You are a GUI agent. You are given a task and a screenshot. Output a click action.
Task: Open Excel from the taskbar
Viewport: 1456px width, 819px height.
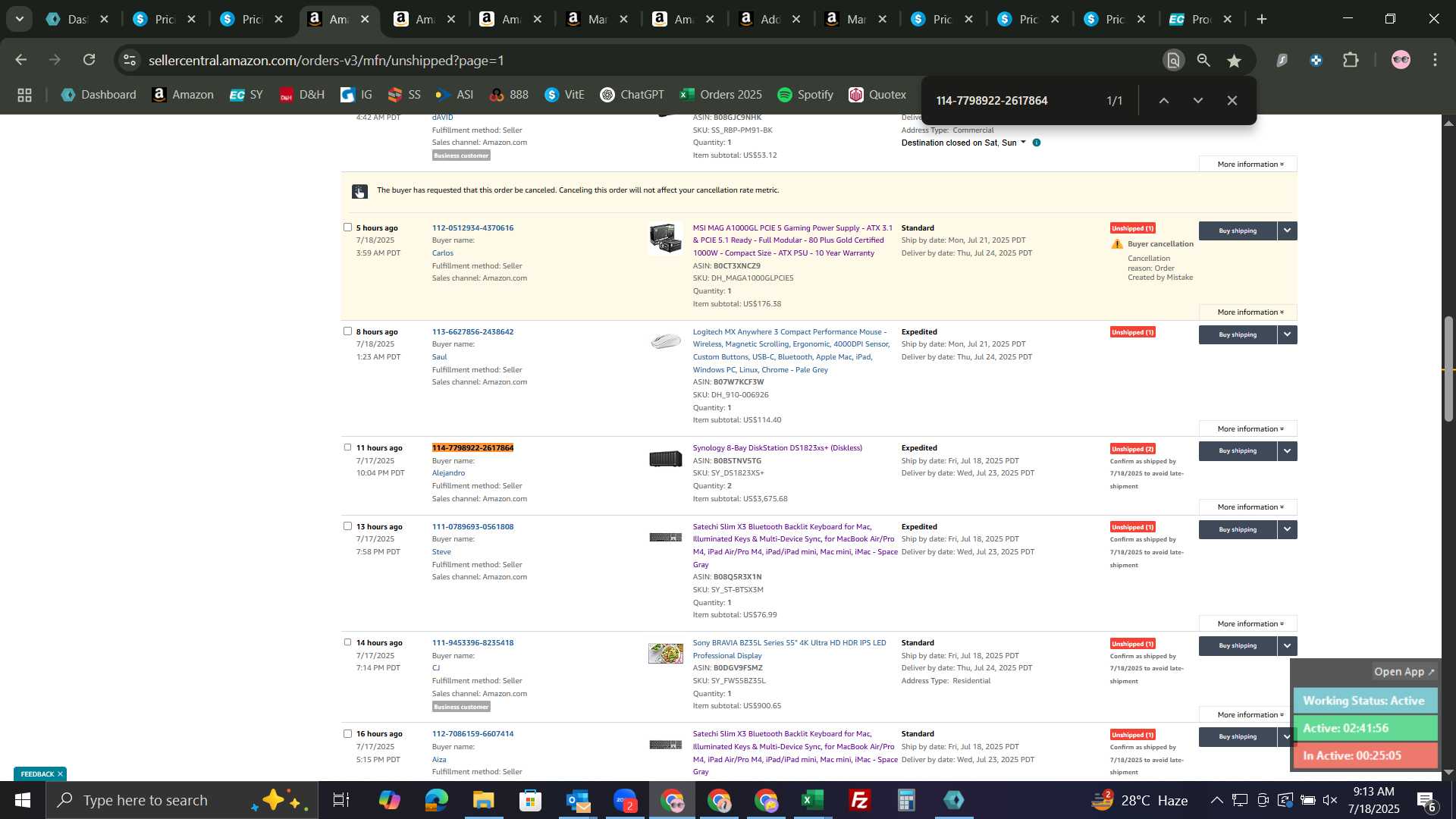point(813,800)
